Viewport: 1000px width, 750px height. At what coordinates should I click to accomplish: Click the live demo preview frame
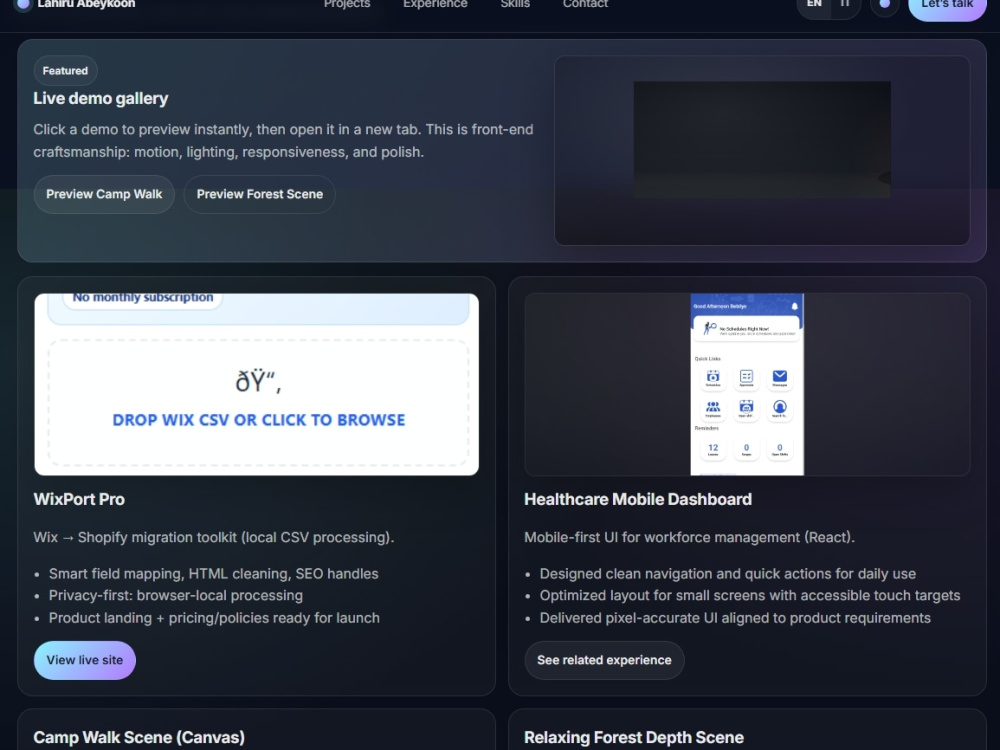point(762,151)
